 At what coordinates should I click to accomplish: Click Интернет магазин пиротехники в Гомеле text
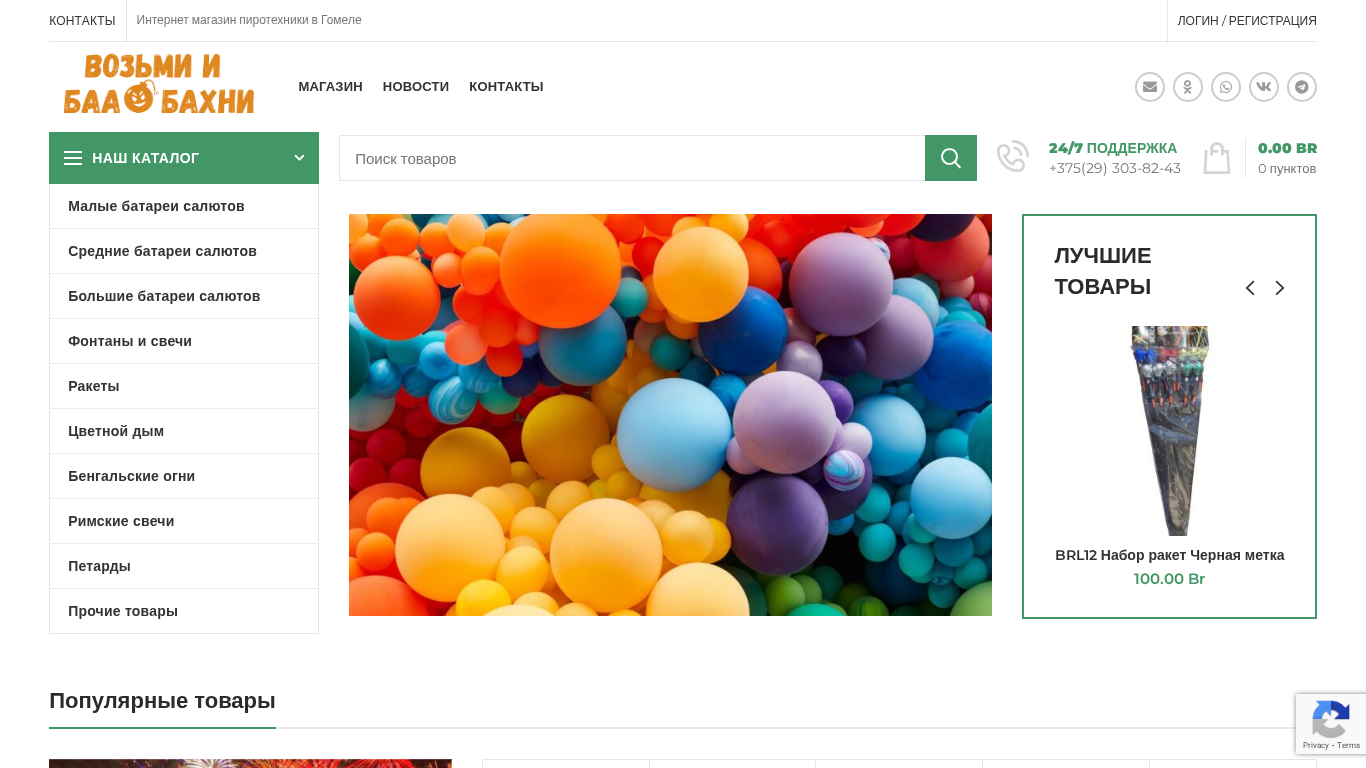[249, 20]
